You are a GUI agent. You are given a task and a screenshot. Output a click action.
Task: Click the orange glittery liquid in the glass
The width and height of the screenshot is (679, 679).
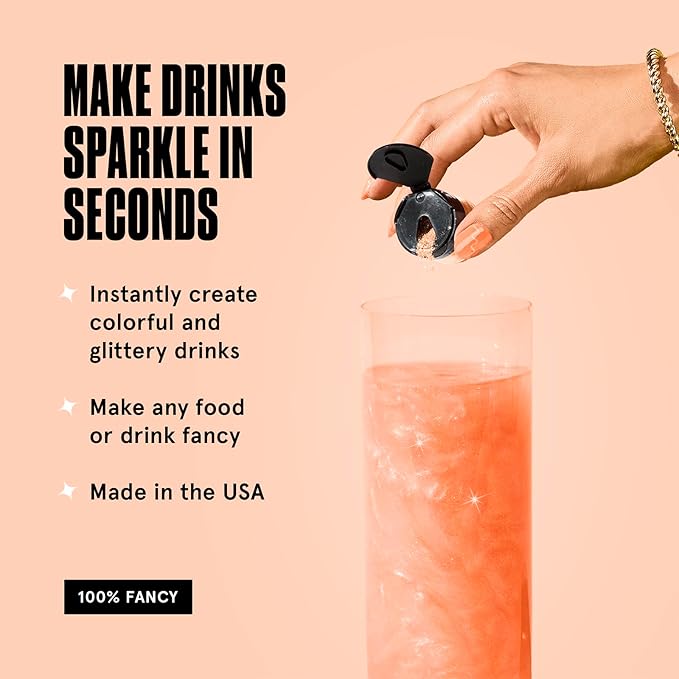pyautogui.click(x=448, y=522)
